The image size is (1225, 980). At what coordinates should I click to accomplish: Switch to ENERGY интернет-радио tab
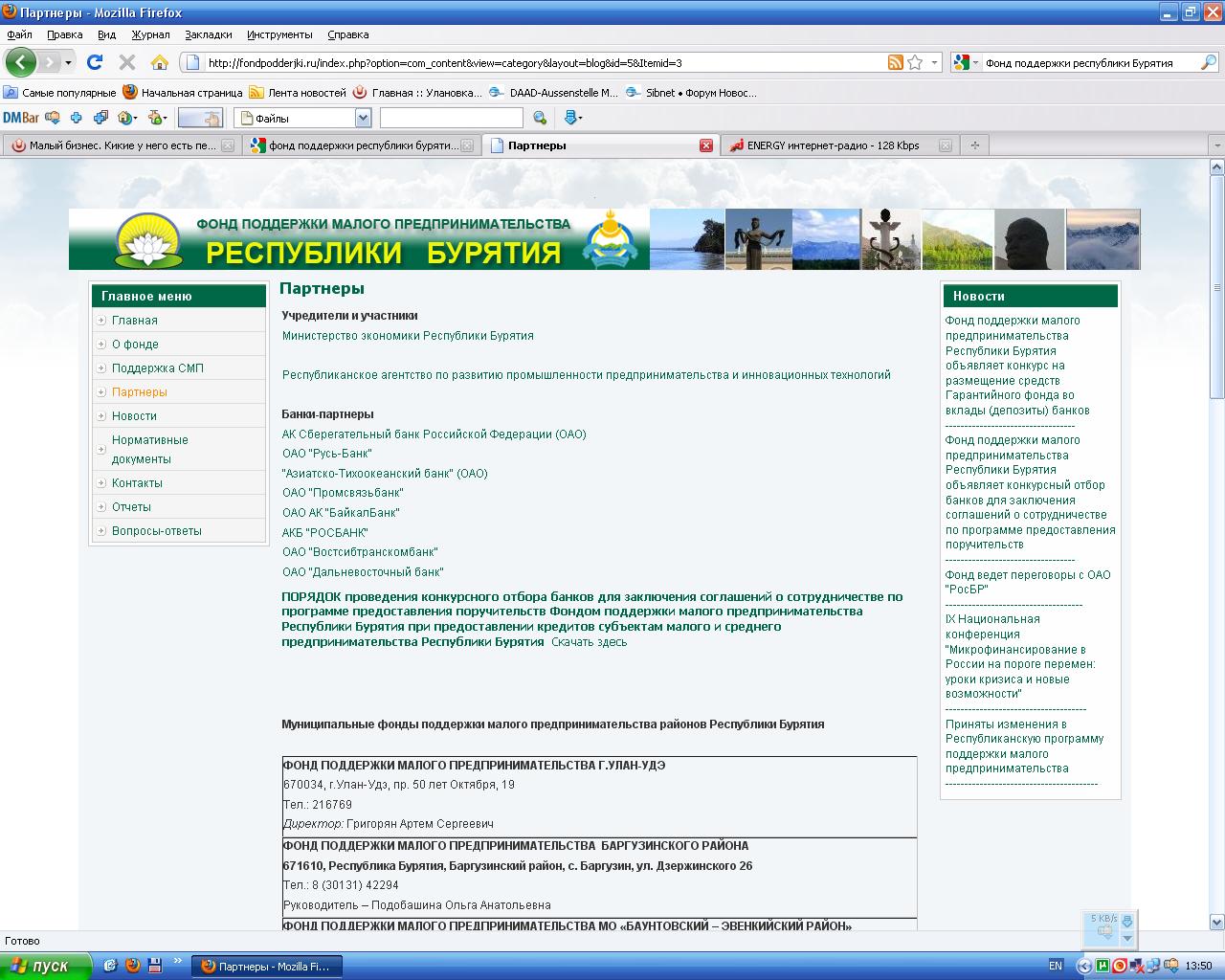(833, 145)
